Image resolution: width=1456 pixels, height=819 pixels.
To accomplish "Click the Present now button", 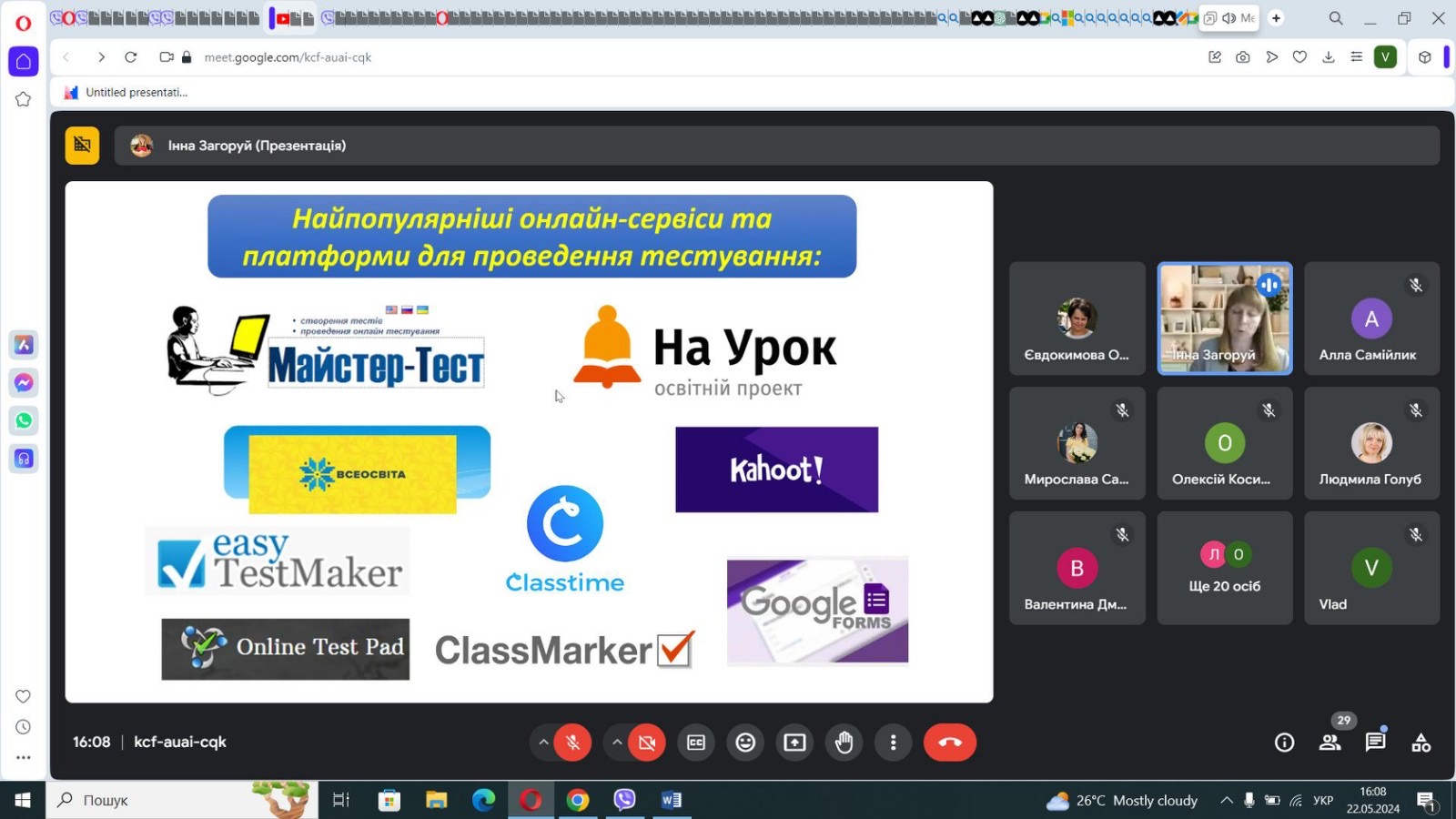I will [794, 743].
